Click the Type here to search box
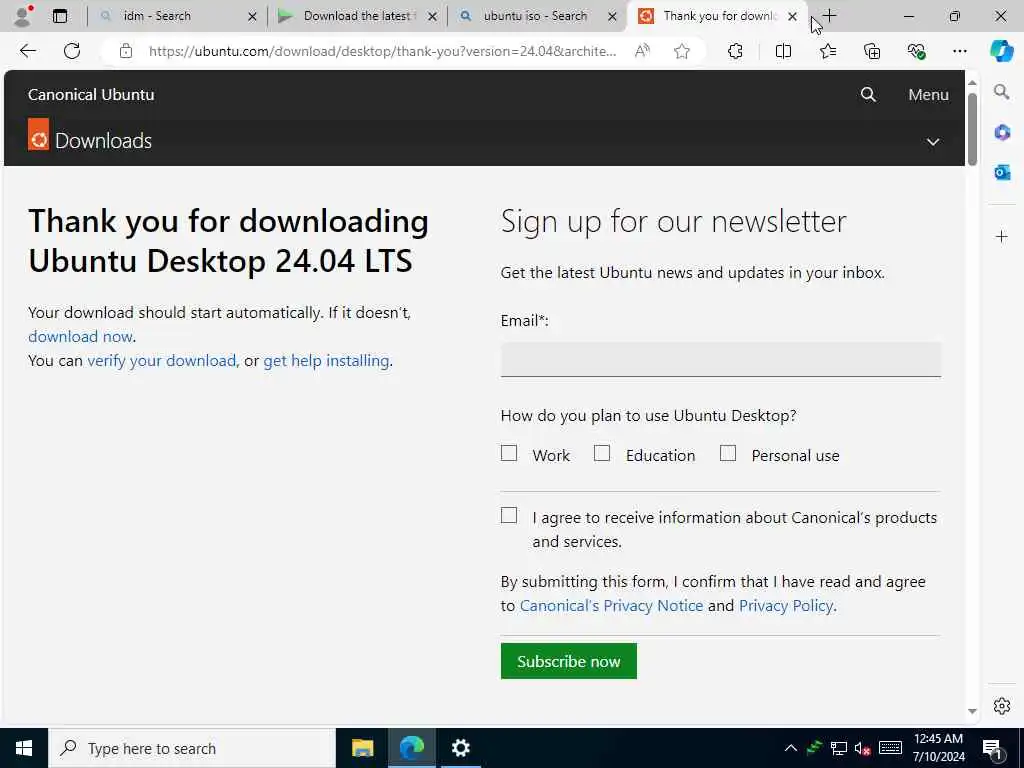The width and height of the screenshot is (1024, 768). point(191,748)
